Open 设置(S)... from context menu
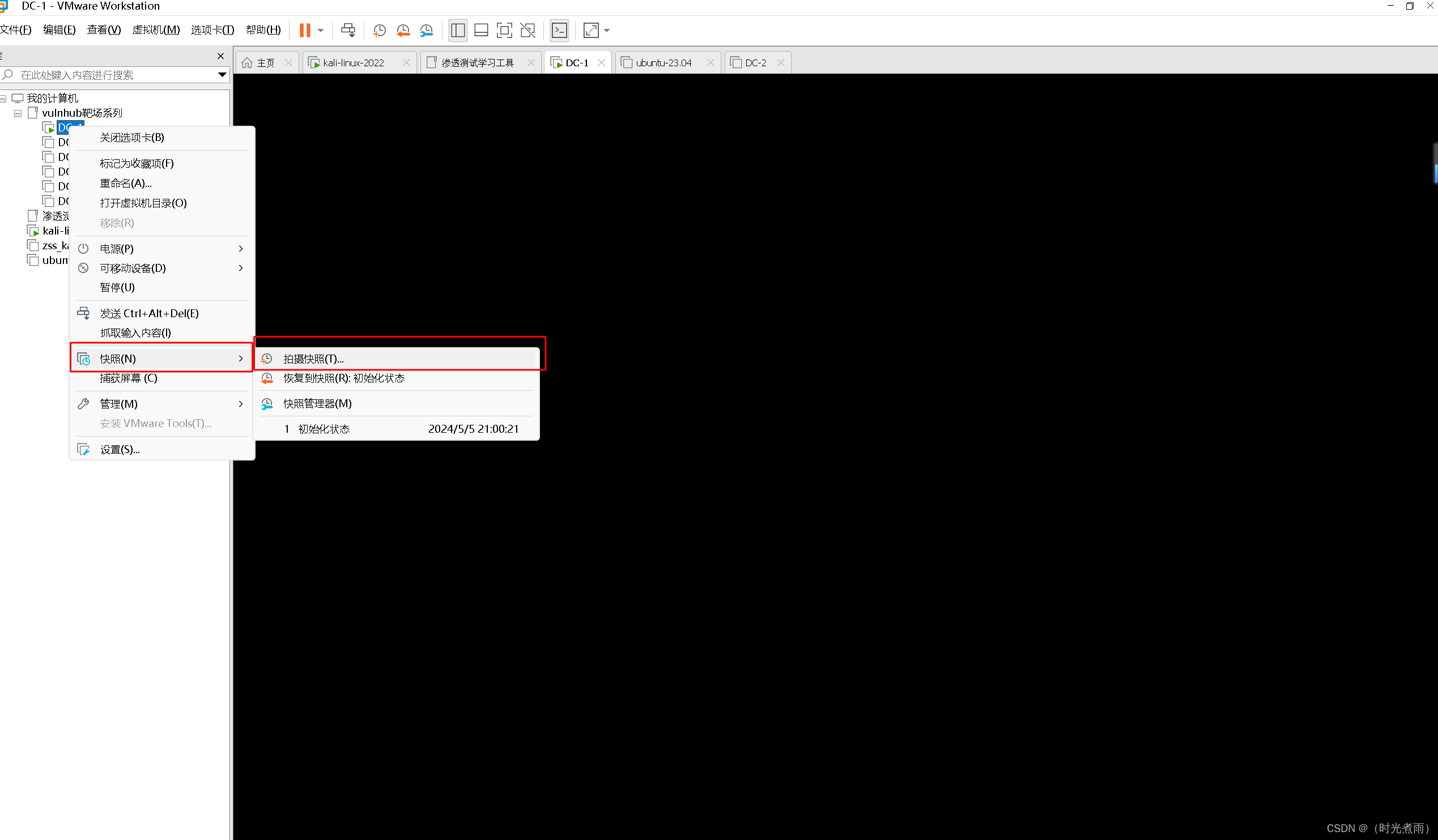 tap(162, 450)
